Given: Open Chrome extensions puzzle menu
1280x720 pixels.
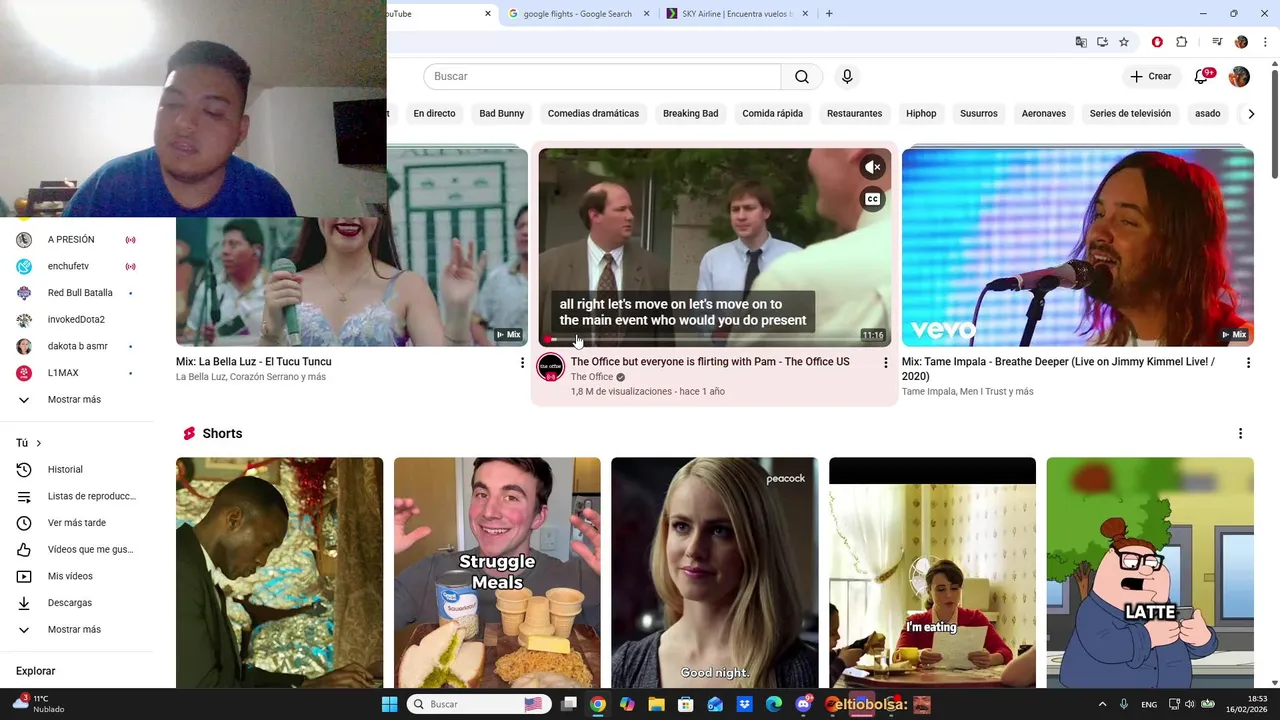Looking at the screenshot, I should 1181,42.
